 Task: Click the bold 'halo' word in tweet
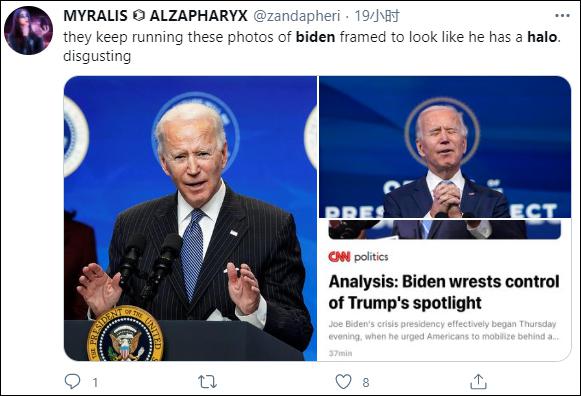(x=542, y=37)
